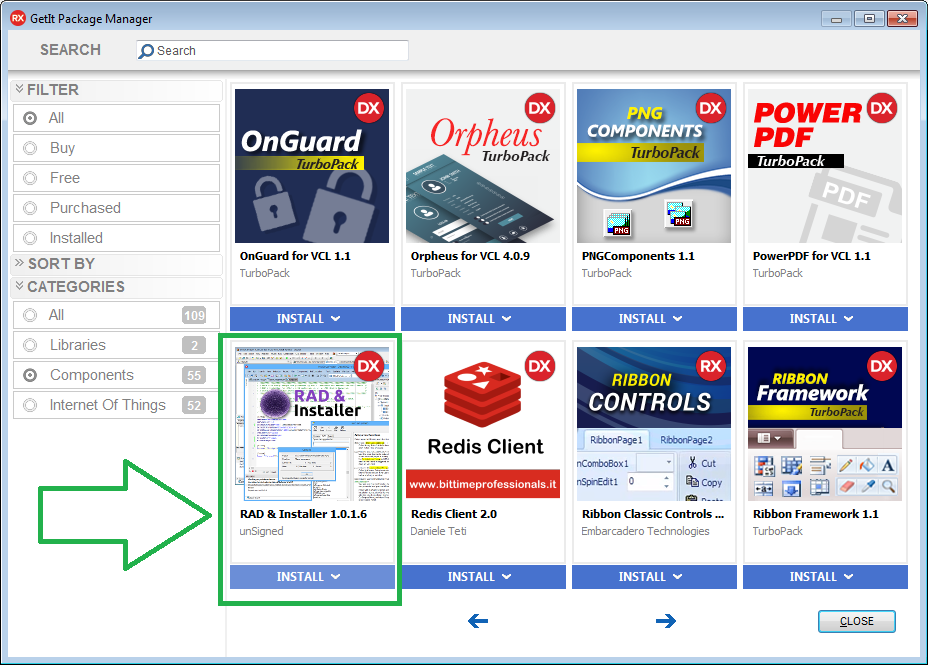The image size is (928, 665).
Task: Minimize the GetIt Package Manager window
Action: [836, 19]
